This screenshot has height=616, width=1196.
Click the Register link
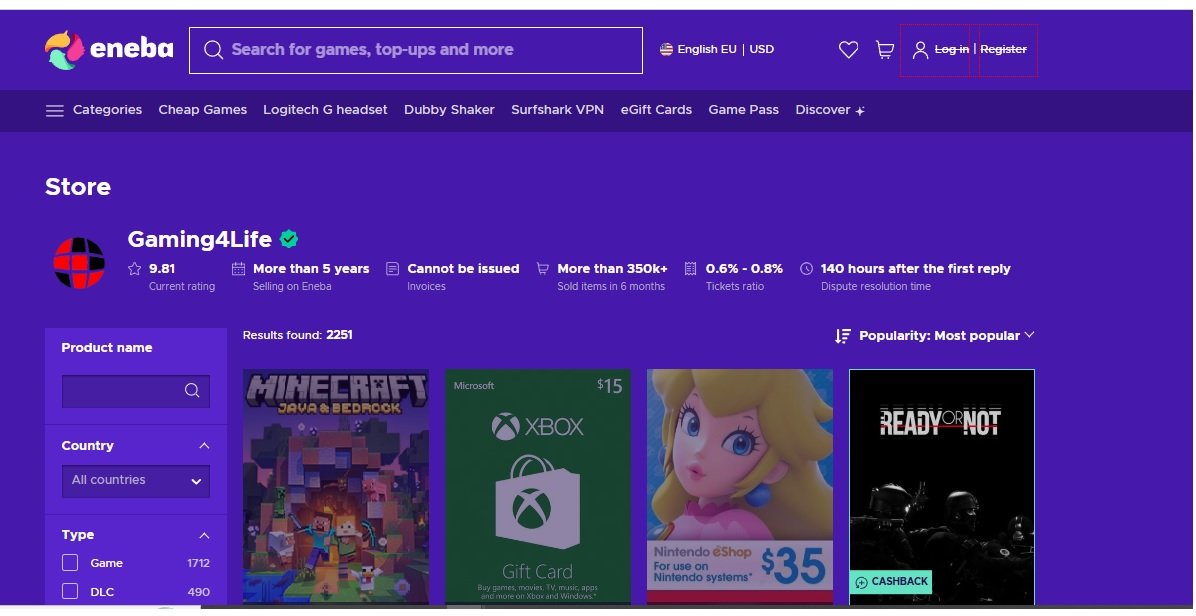pos(1003,50)
